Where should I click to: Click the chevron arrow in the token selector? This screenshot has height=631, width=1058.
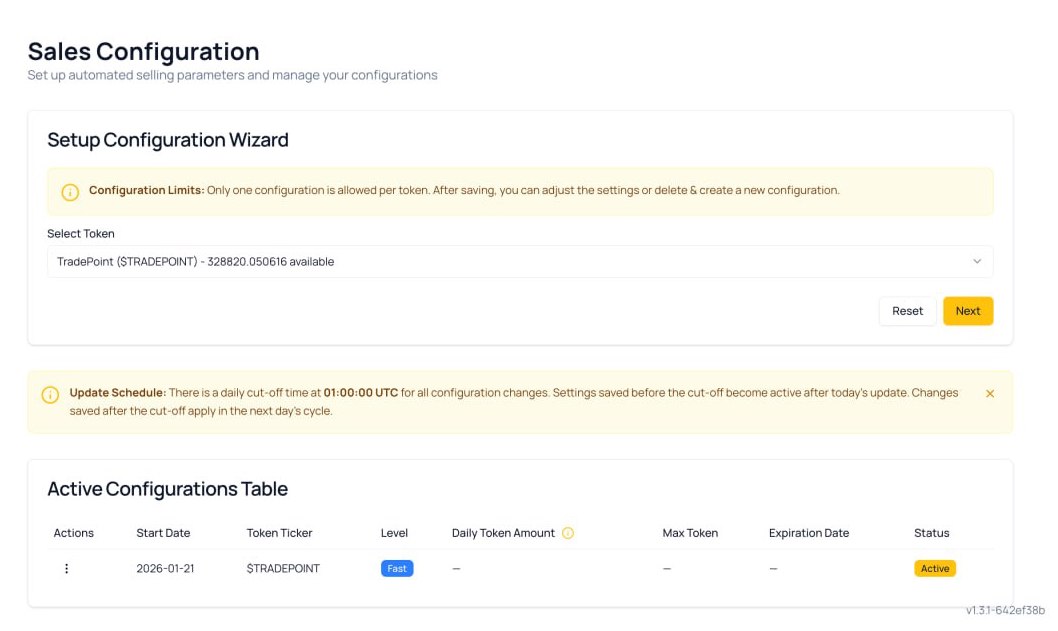click(977, 261)
